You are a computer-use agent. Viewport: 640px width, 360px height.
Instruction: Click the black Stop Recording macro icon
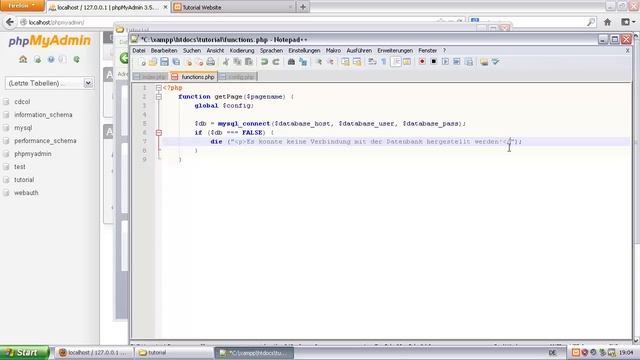(x=433, y=62)
